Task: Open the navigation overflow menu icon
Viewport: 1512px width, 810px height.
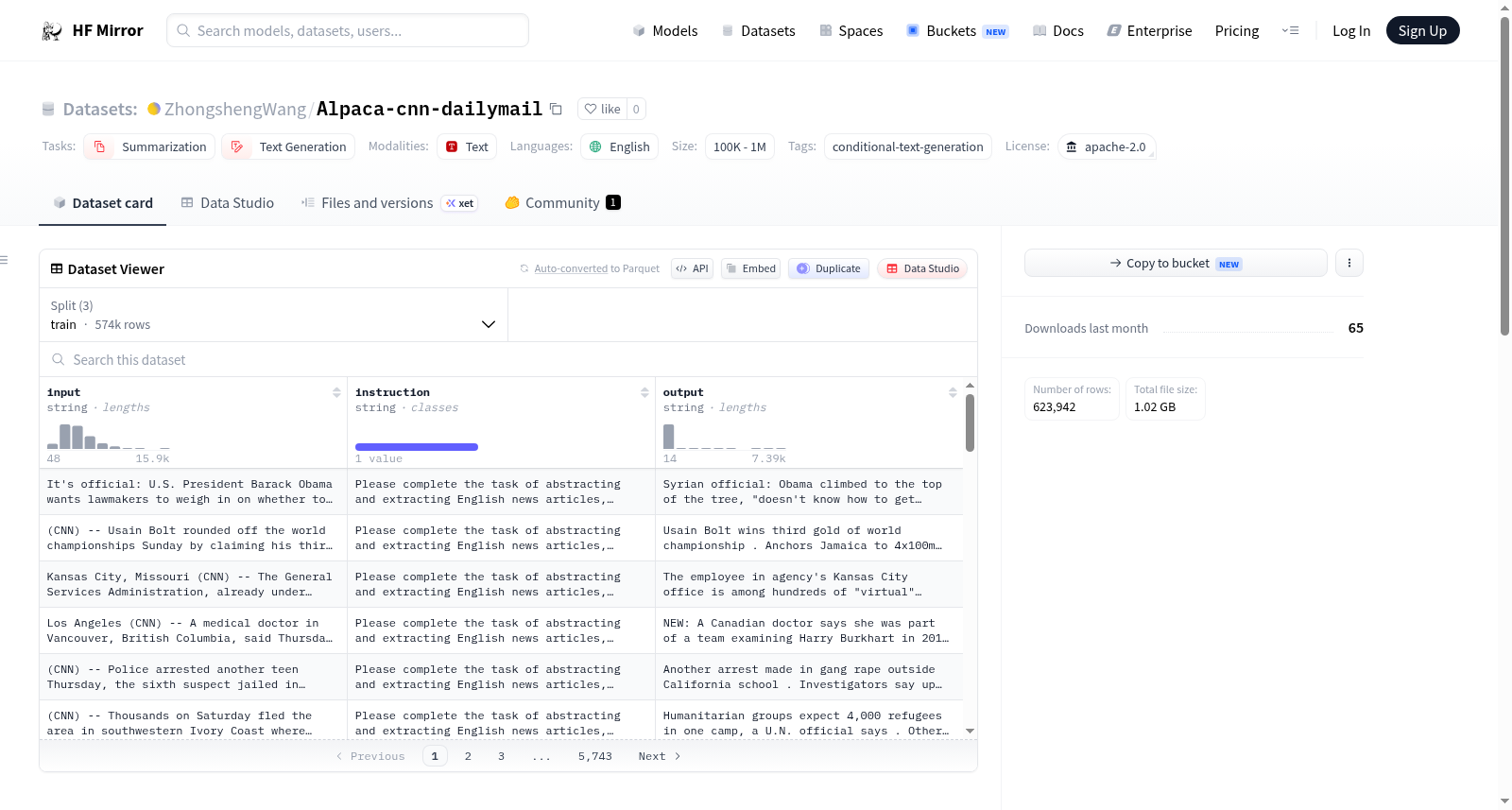Action: (x=1290, y=31)
